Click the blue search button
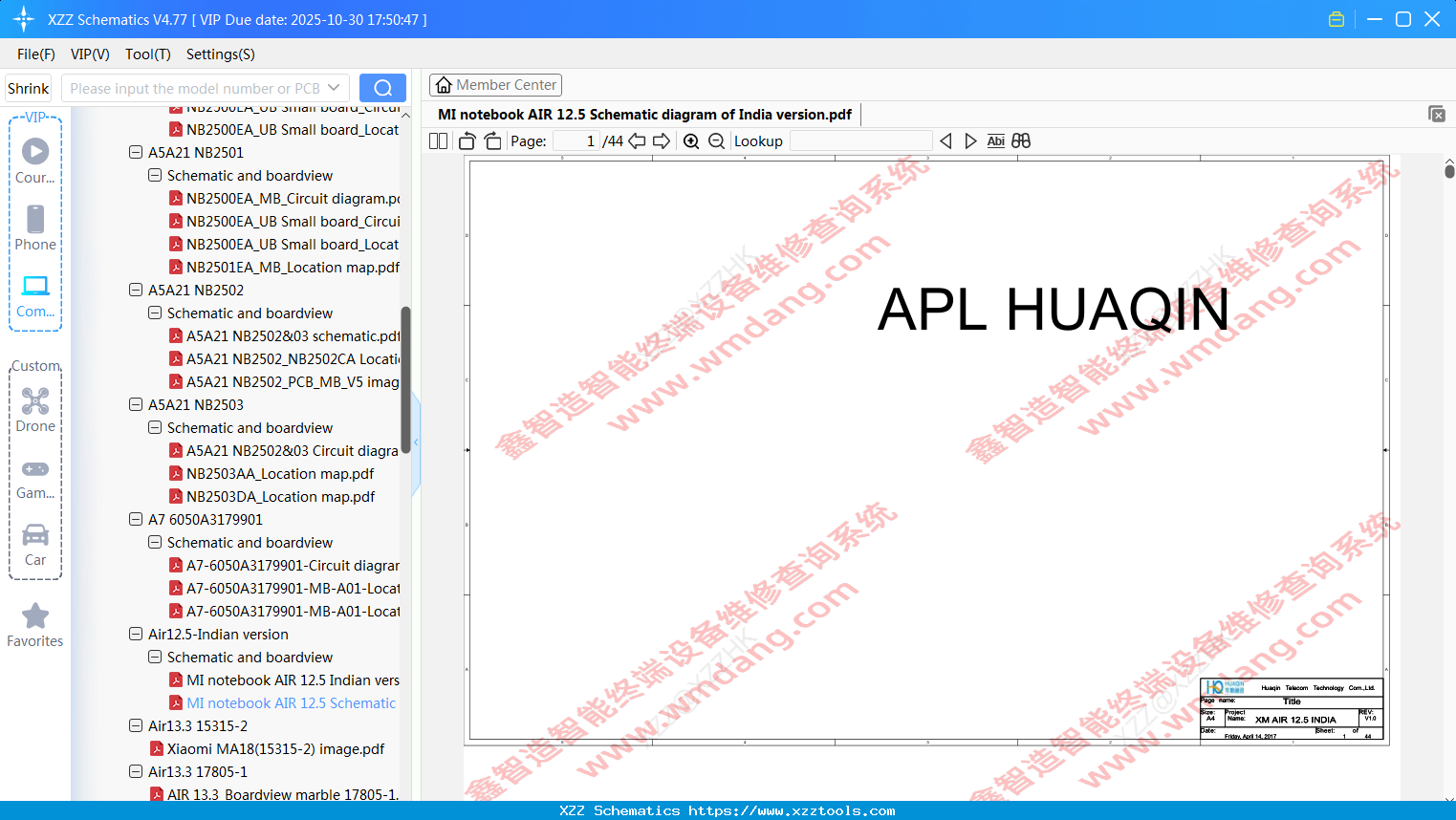Viewport: 1456px width, 820px height. coord(382,88)
